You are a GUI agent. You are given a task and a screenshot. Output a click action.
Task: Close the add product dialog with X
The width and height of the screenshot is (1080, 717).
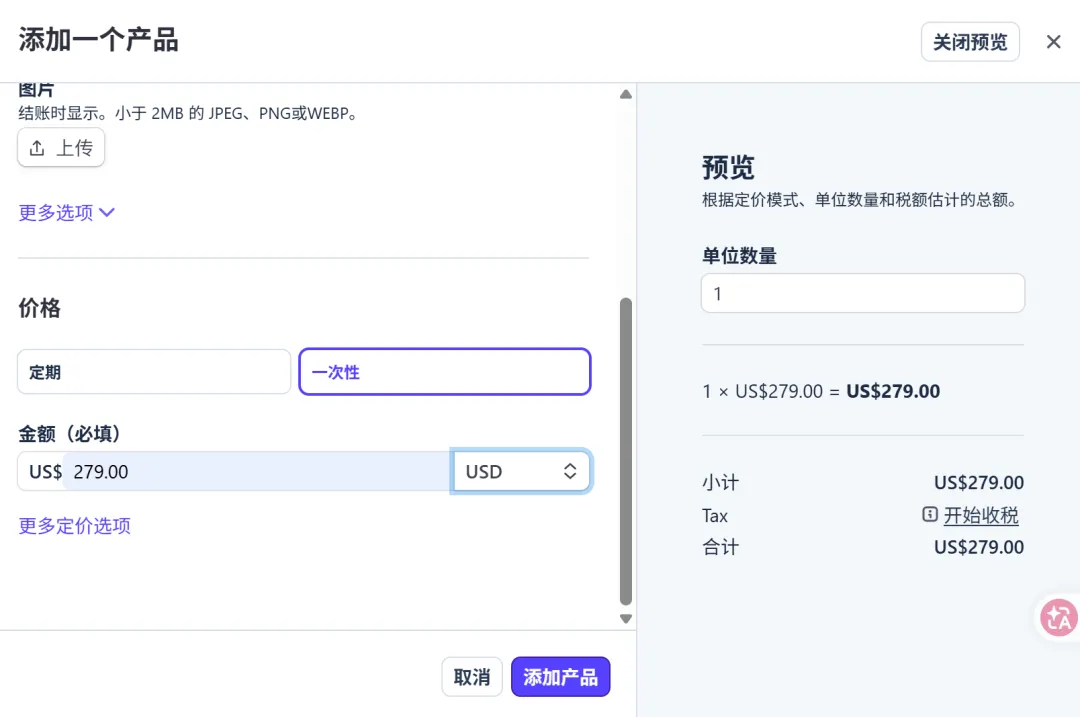1053,42
